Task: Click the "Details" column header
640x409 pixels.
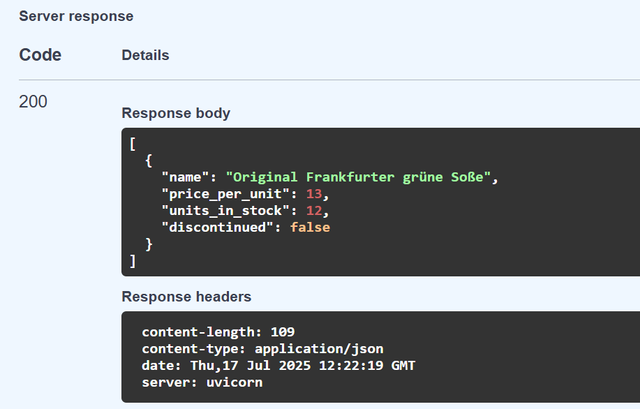Action: [145, 55]
